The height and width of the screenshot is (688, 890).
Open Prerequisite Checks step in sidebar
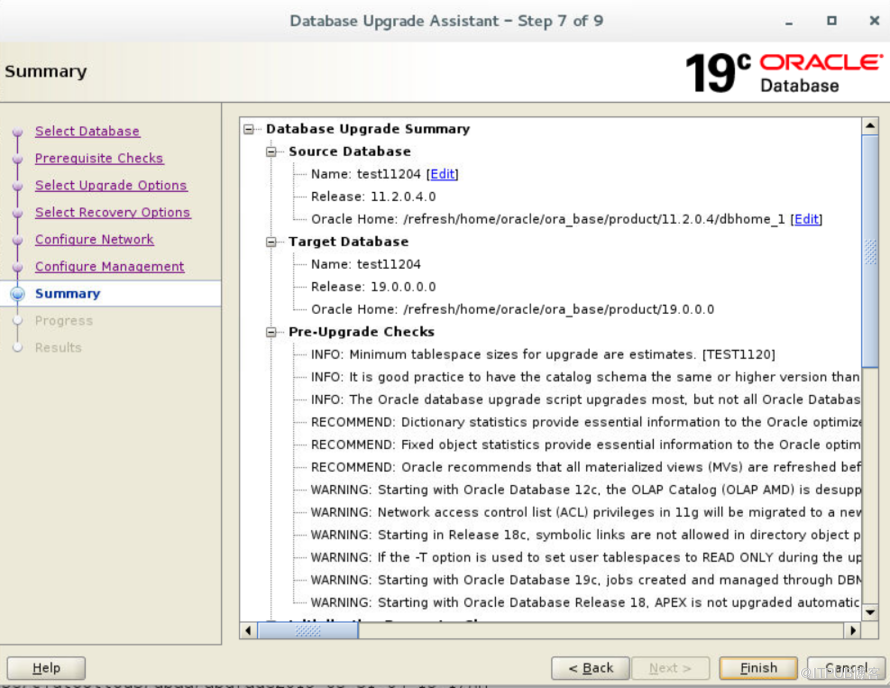99,158
